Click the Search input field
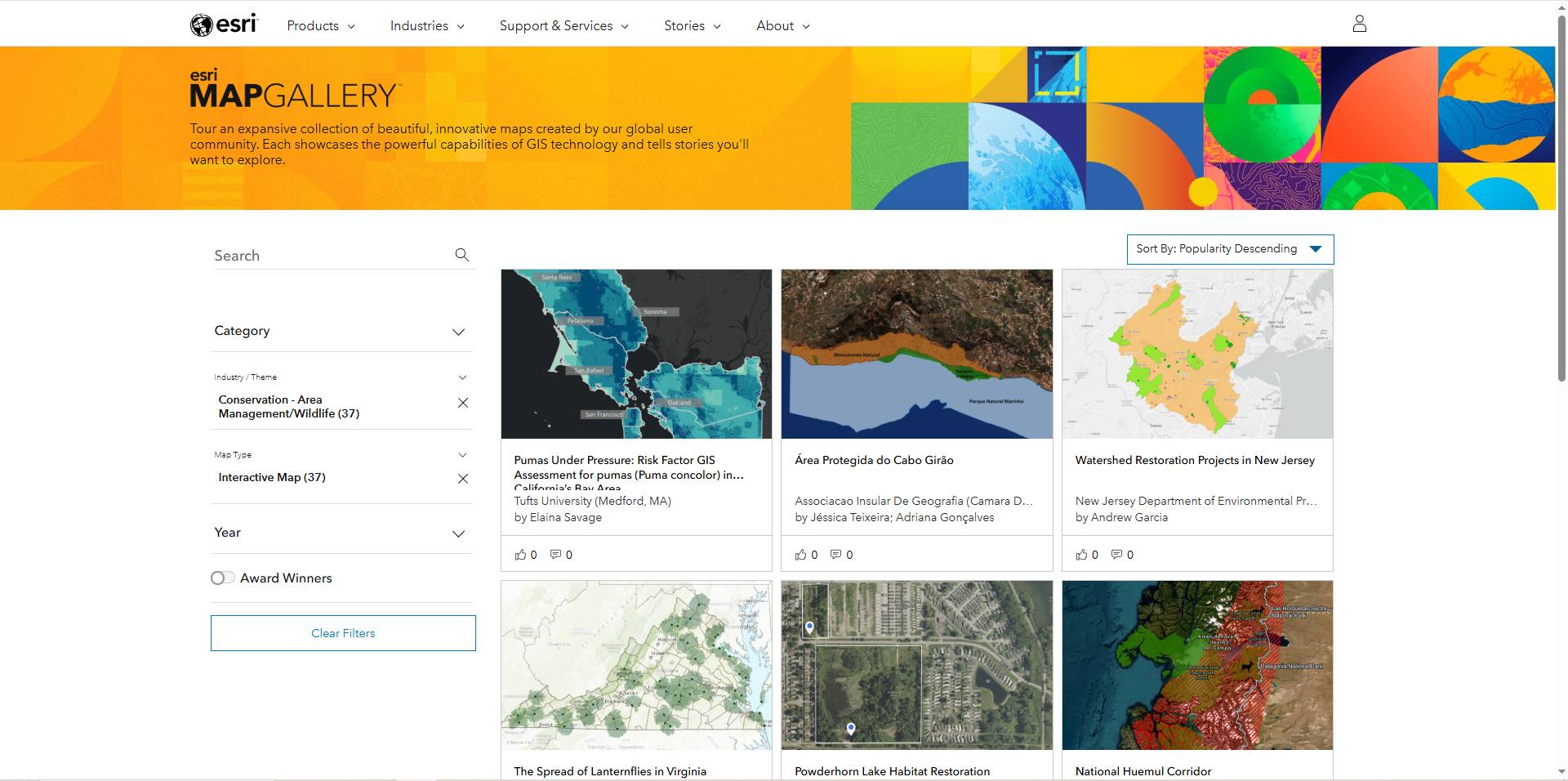The image size is (1568, 781). point(331,256)
